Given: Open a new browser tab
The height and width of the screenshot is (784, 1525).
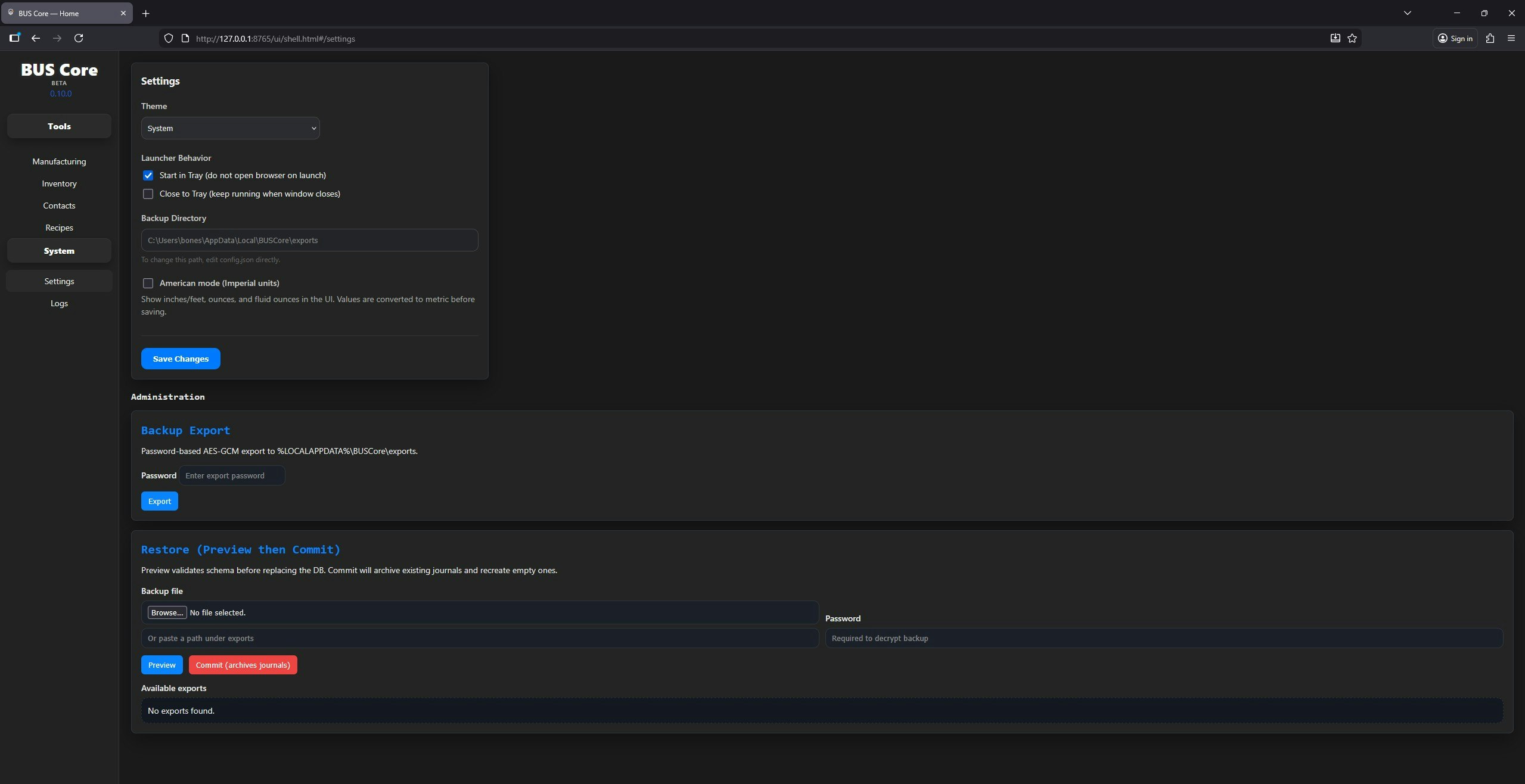Looking at the screenshot, I should (x=145, y=13).
